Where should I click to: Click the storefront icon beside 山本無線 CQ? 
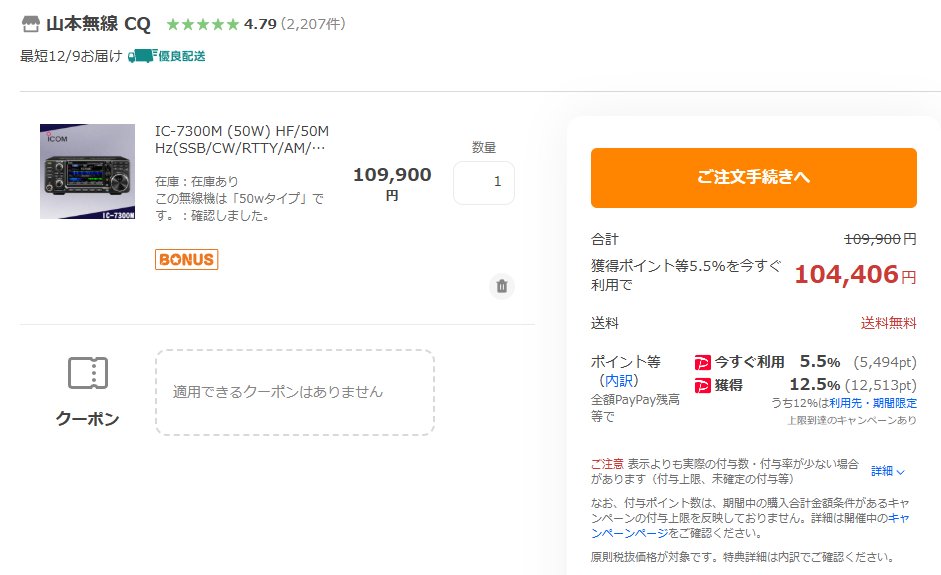coord(31,24)
